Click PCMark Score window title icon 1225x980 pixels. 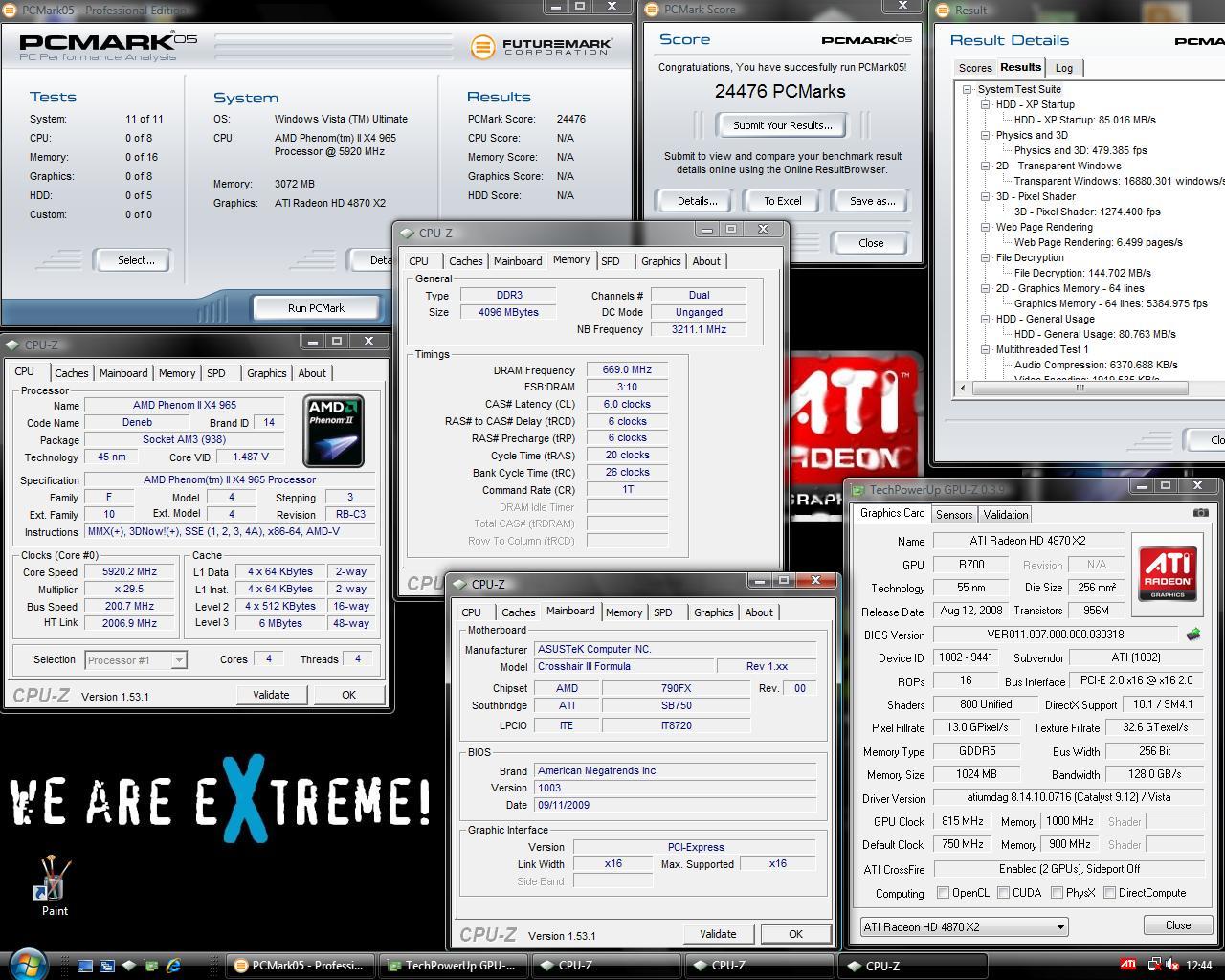click(x=653, y=10)
